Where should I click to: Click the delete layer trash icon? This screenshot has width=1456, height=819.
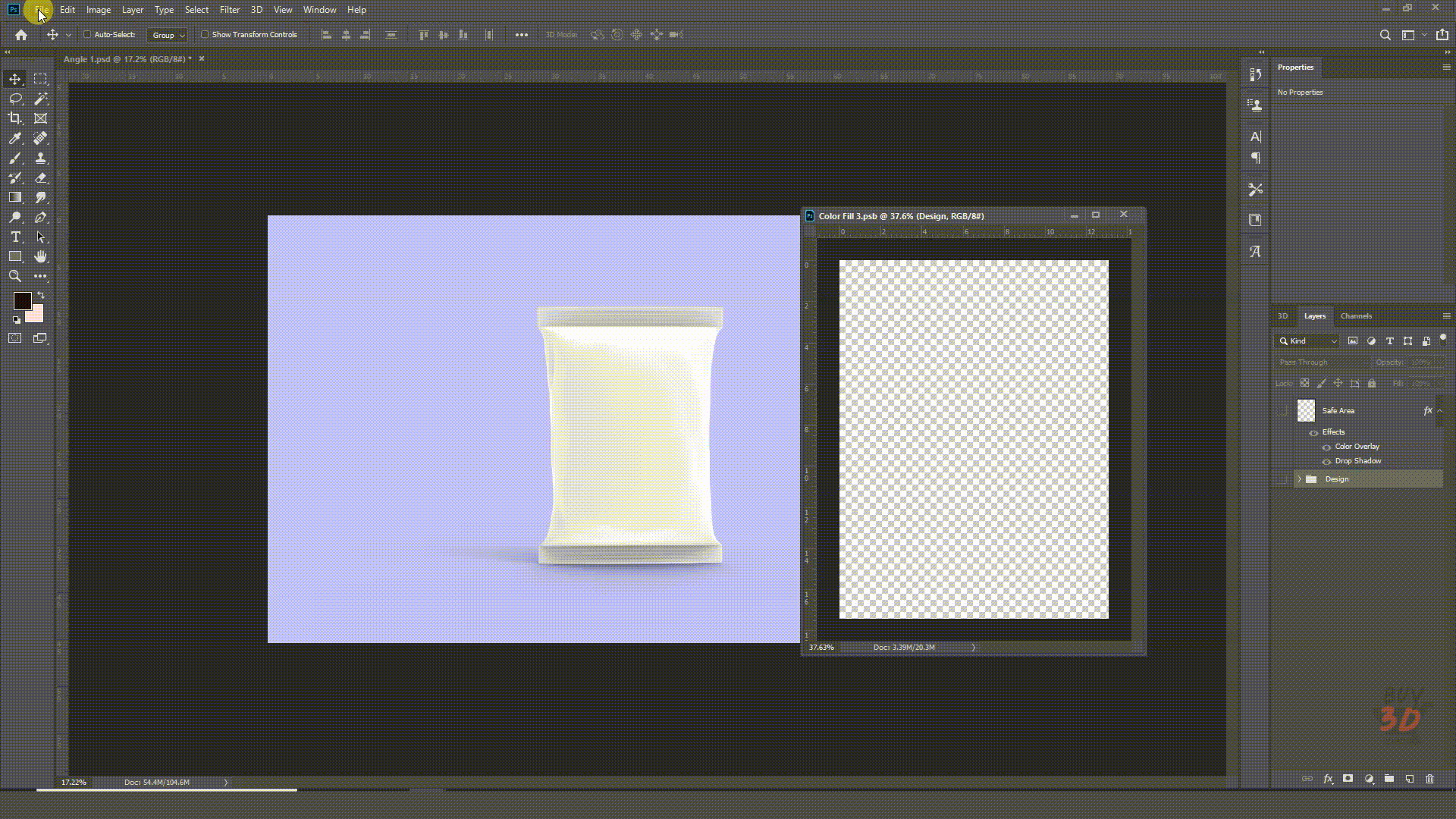[x=1429, y=779]
